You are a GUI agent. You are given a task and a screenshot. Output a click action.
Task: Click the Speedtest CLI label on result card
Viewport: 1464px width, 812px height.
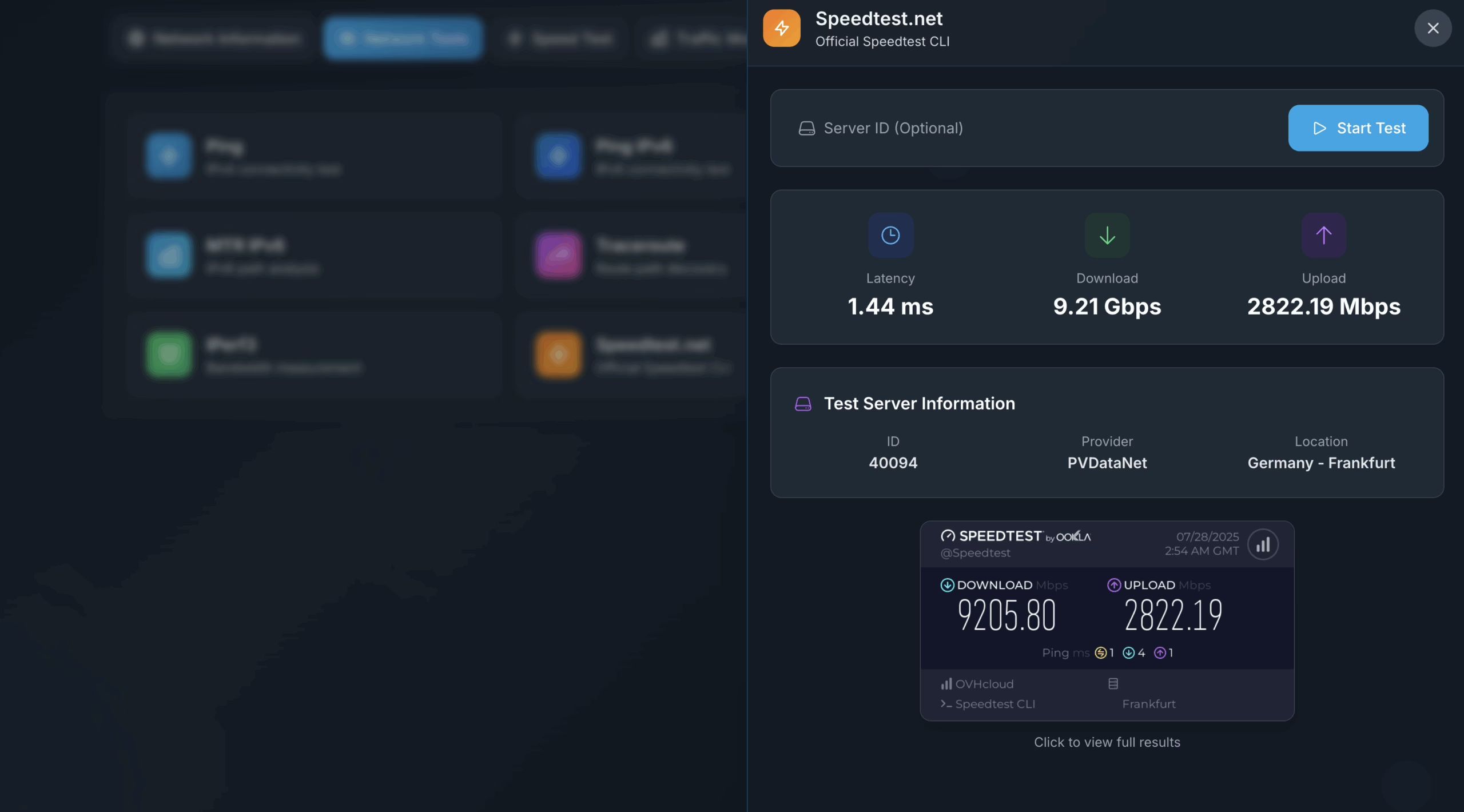[x=995, y=704]
